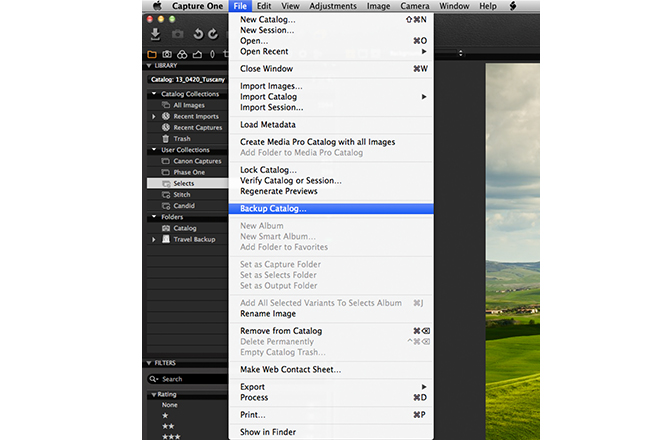
Task: Click the camera Capture icon in toolbar
Action: click(x=178, y=34)
